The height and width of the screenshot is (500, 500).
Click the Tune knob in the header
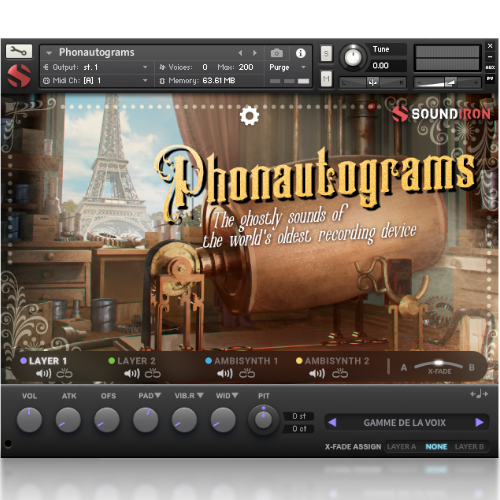[x=353, y=57]
